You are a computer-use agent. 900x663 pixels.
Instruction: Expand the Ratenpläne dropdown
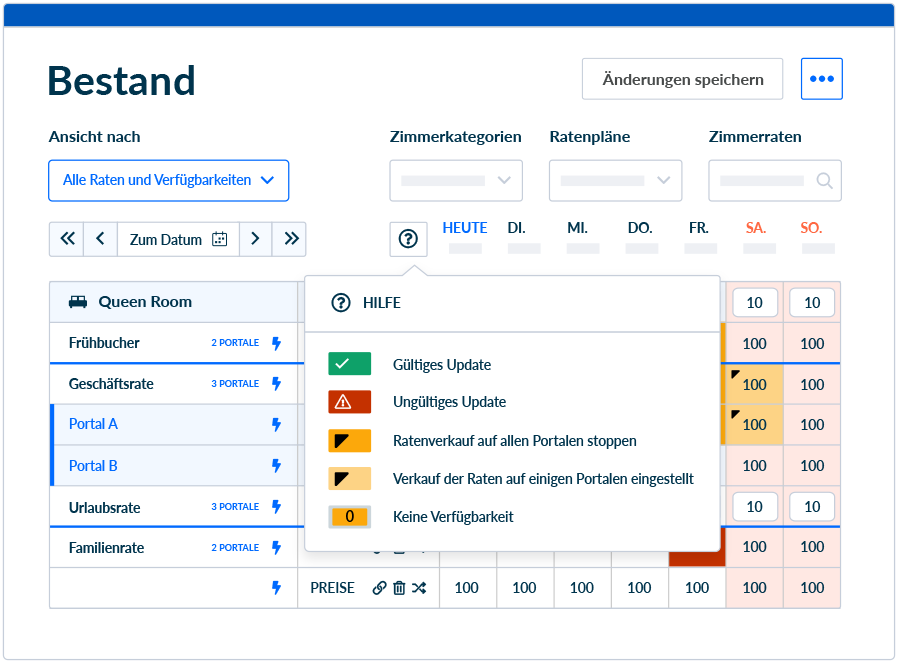[615, 181]
